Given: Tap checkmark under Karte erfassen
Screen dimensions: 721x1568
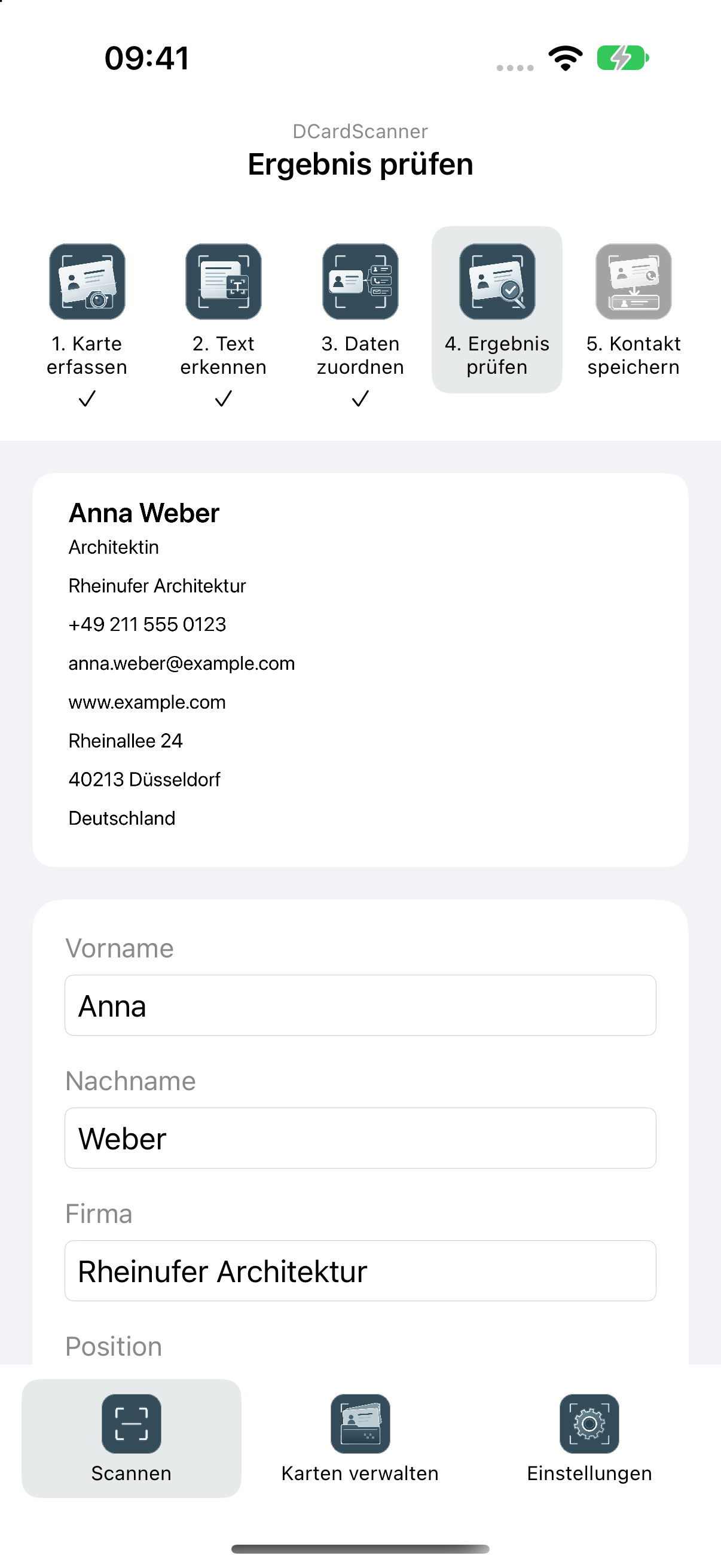Looking at the screenshot, I should click(x=87, y=399).
